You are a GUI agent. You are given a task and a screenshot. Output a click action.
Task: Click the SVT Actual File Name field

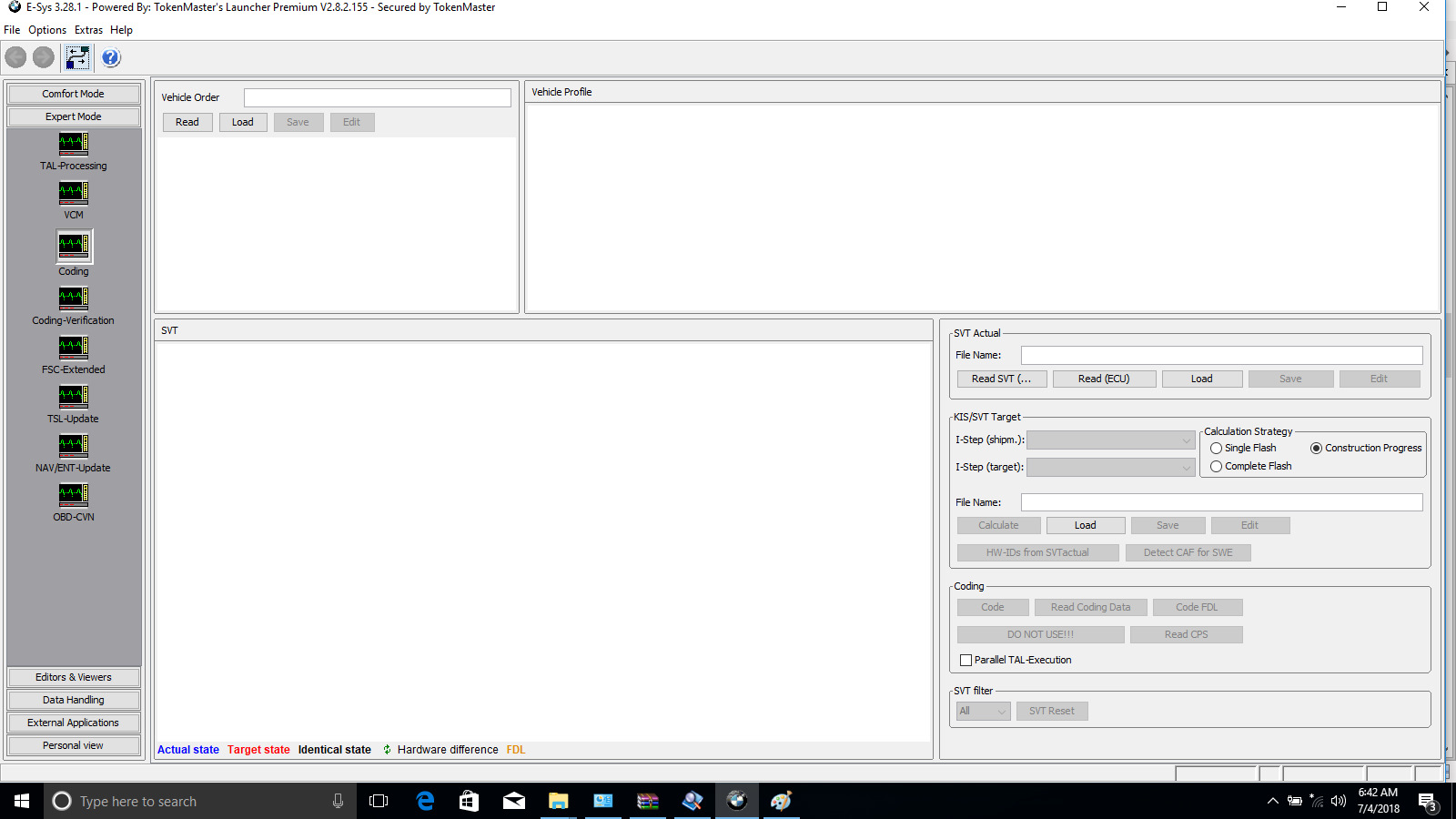(1222, 355)
